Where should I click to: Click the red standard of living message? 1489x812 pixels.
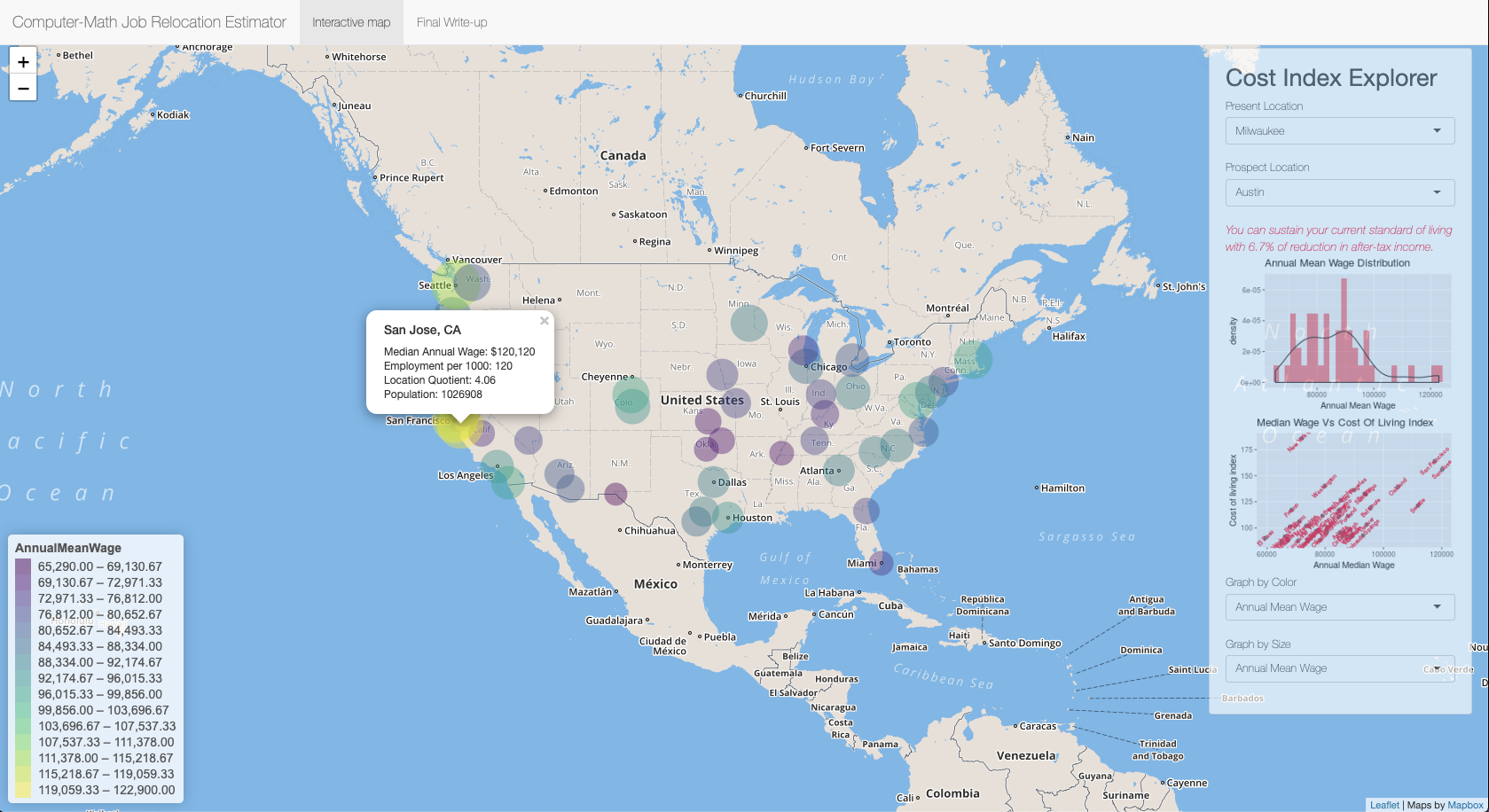[1339, 238]
